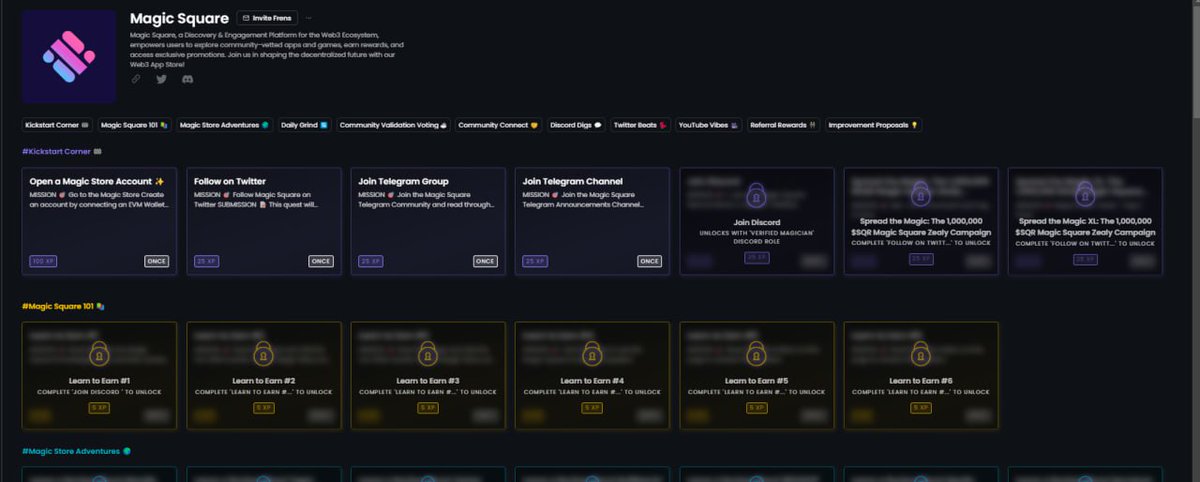Click the 5 XP badge on Learn to Earn #6
The width and height of the screenshot is (1200, 482).
click(x=921, y=408)
